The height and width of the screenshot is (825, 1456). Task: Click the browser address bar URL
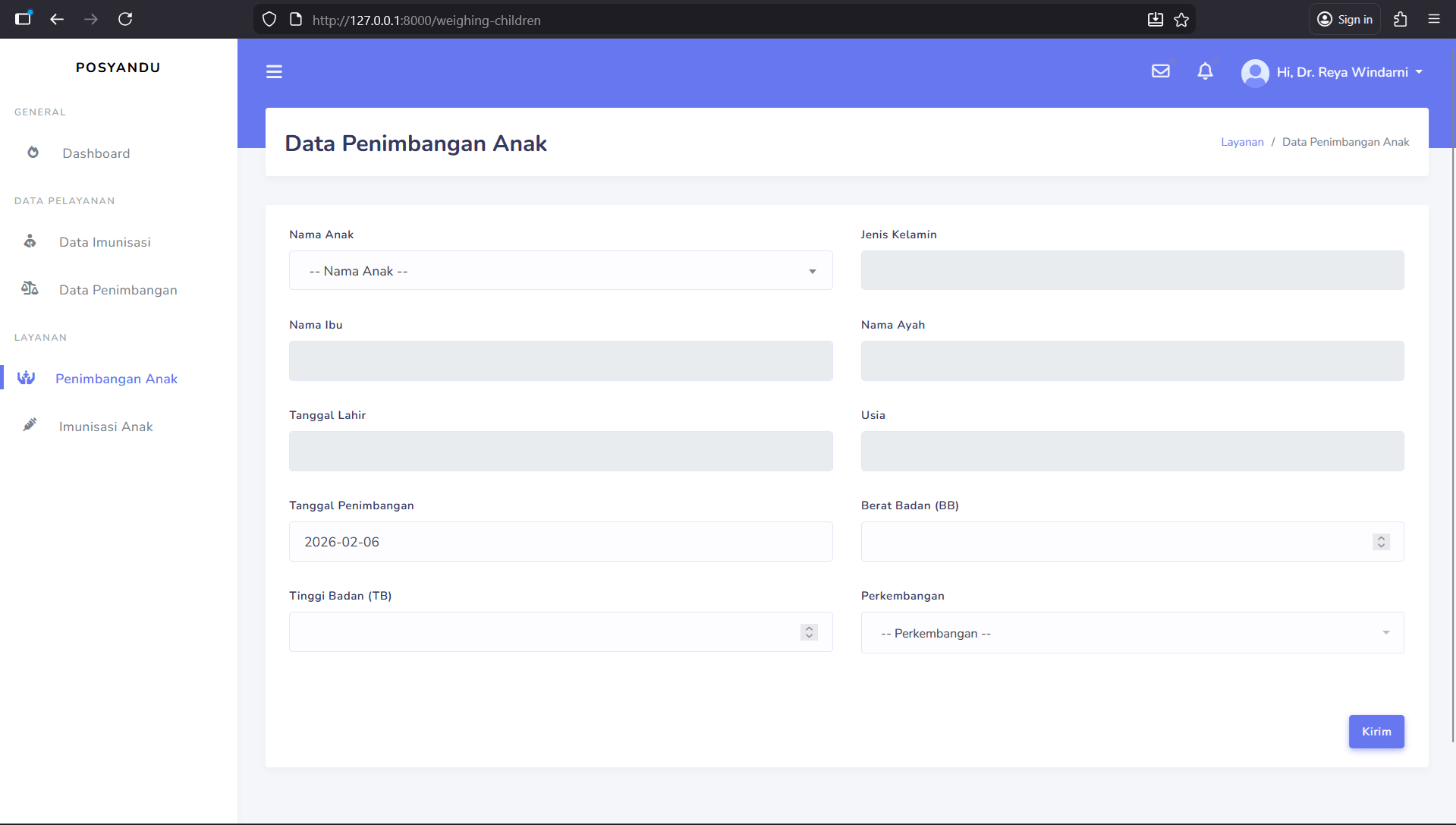coord(426,20)
